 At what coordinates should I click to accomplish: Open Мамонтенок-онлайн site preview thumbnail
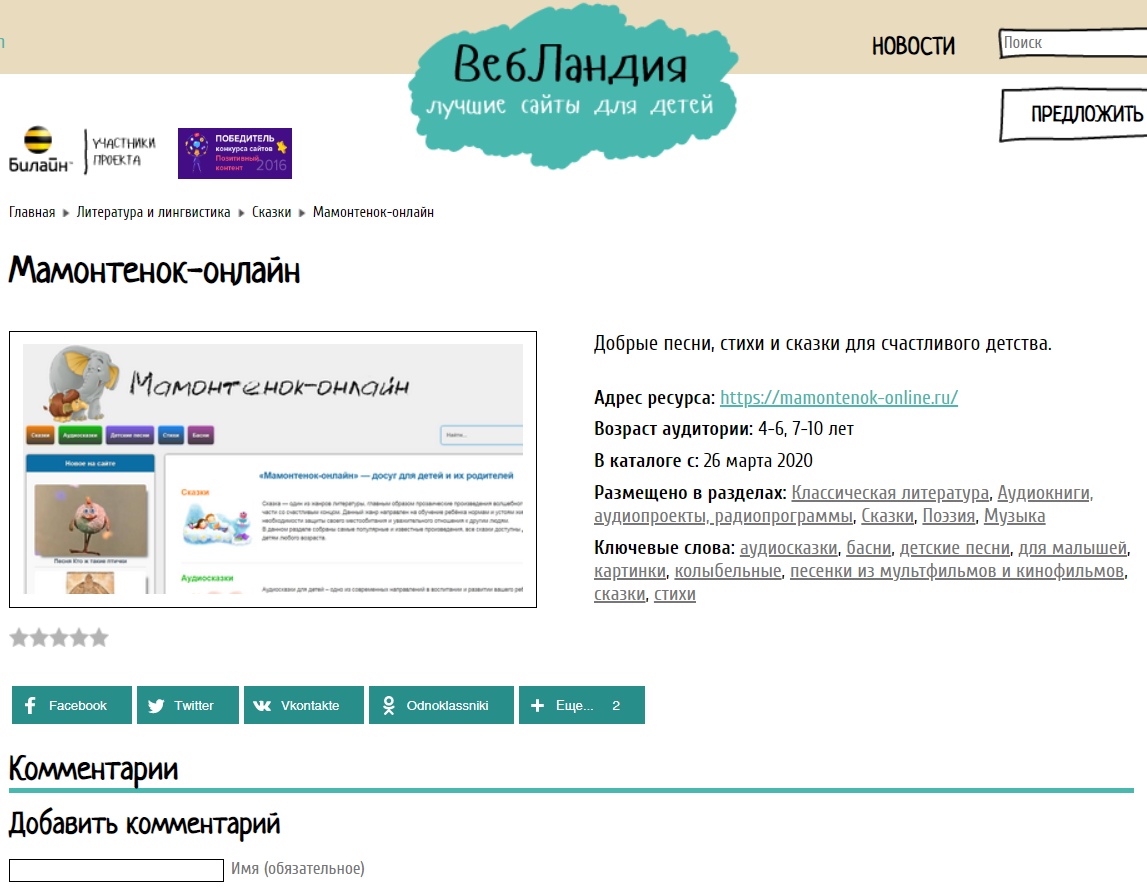pos(273,469)
